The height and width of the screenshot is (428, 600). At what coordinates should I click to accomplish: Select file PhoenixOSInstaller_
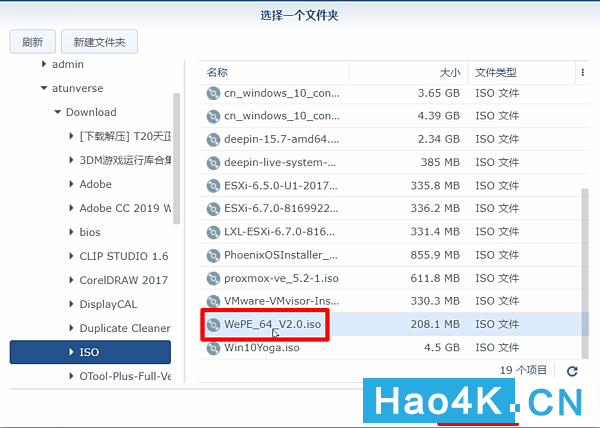281,255
